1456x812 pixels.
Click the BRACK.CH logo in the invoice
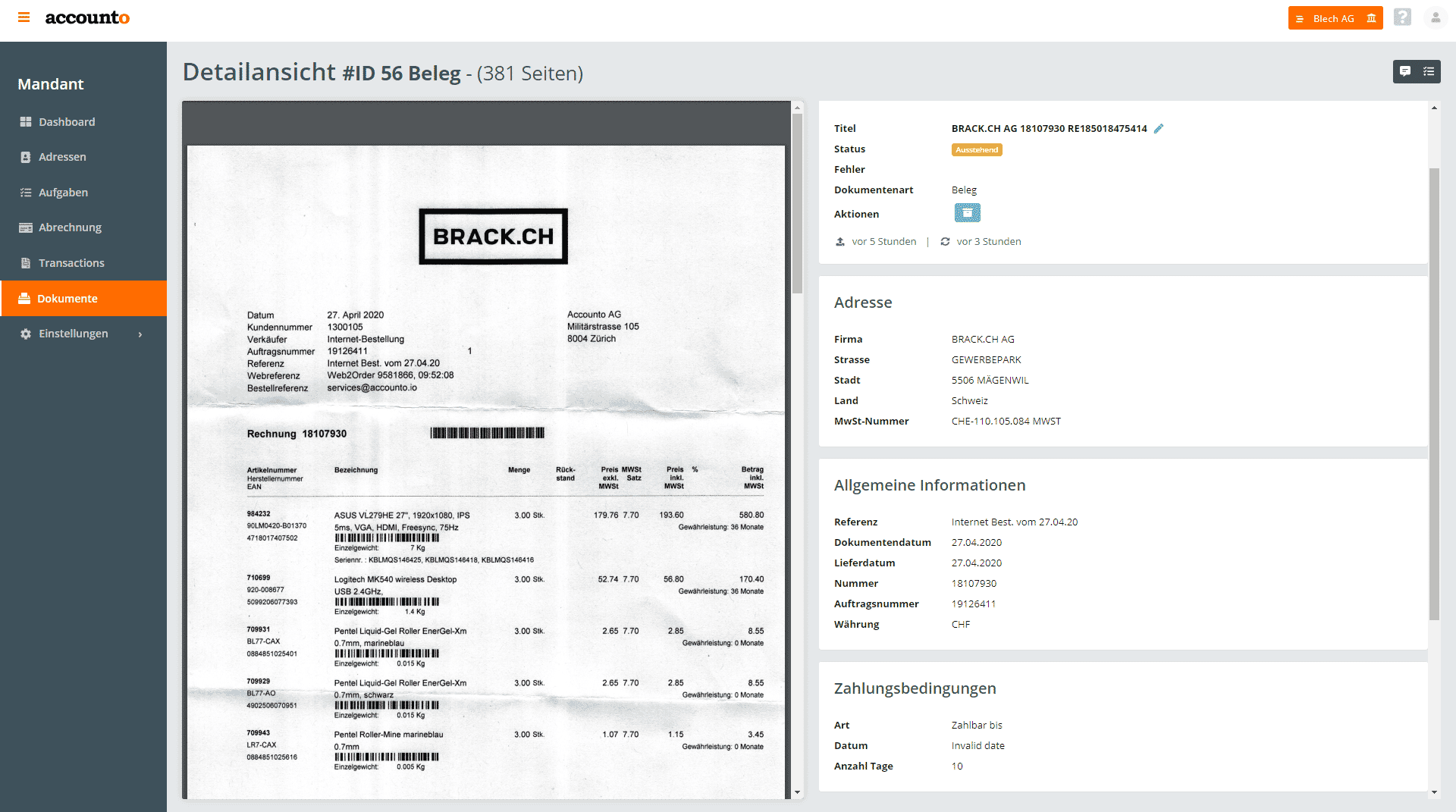493,237
